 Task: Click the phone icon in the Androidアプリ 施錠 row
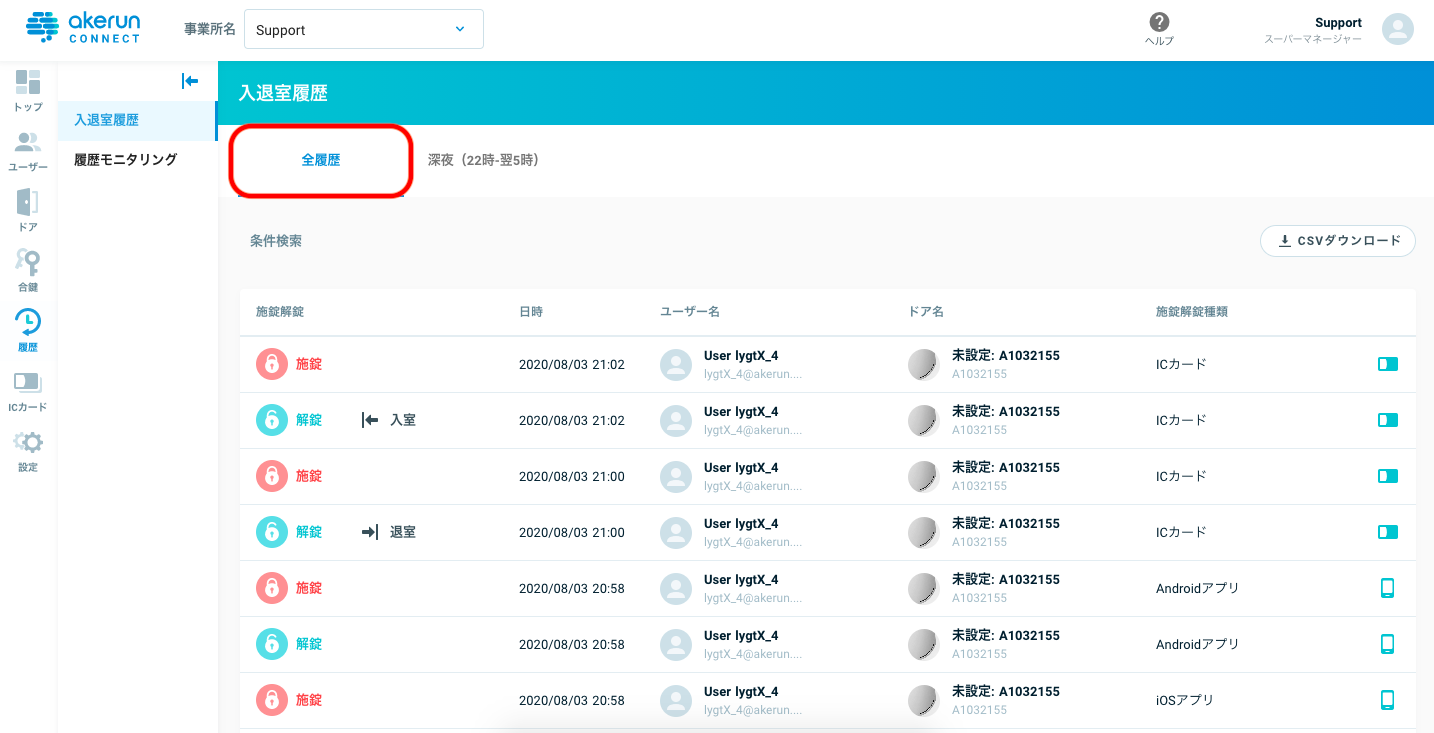tap(1387, 588)
